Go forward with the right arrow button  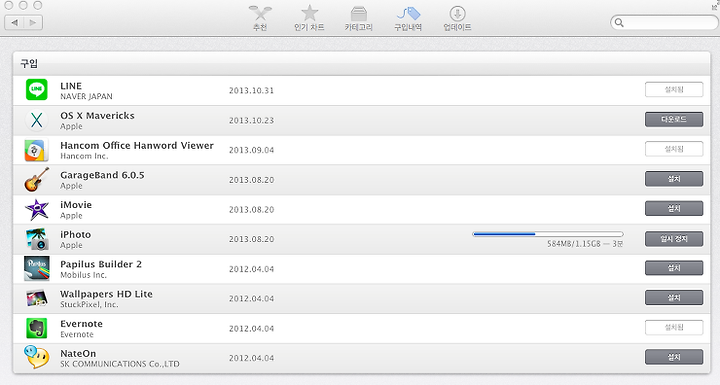[33, 23]
